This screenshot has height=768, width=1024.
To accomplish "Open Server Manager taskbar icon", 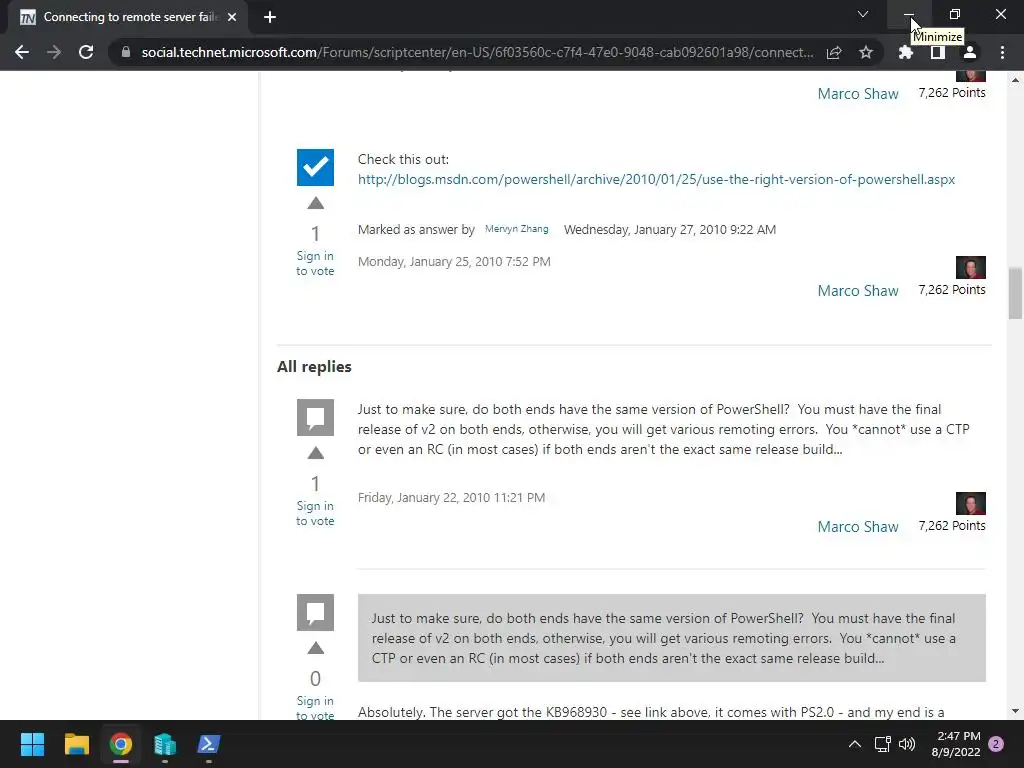I will coord(165,744).
